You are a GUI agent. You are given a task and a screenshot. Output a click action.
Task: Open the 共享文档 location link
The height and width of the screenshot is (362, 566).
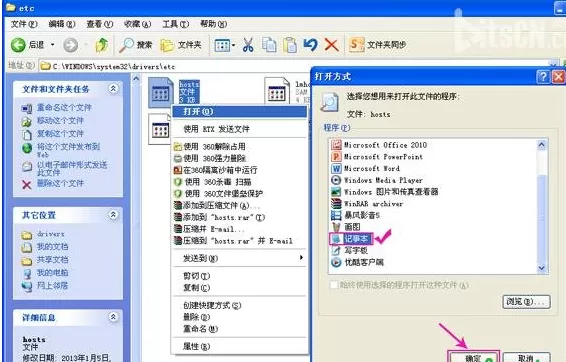(x=52, y=259)
